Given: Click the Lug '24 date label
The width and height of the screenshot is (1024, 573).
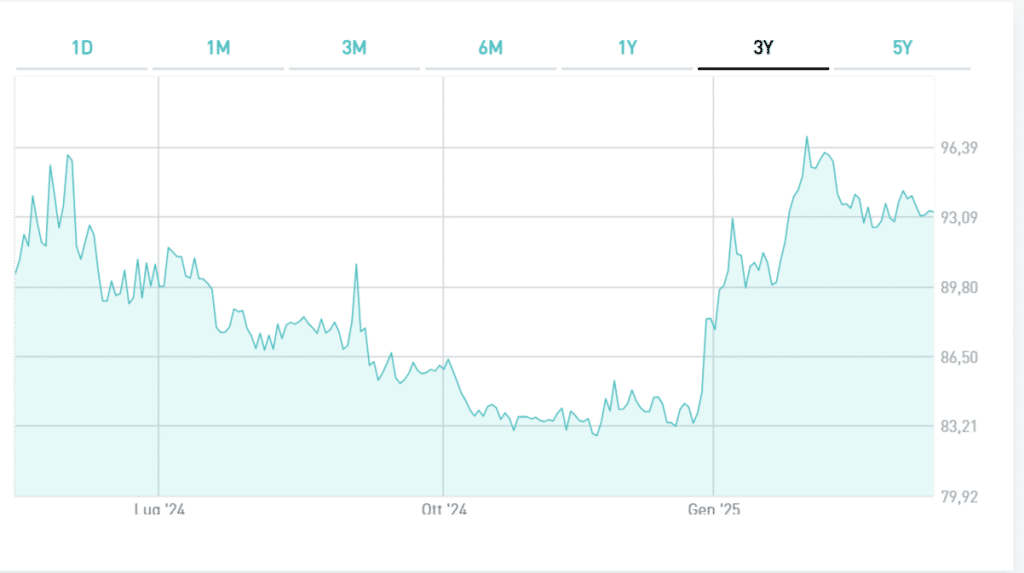Looking at the screenshot, I should point(160,510).
